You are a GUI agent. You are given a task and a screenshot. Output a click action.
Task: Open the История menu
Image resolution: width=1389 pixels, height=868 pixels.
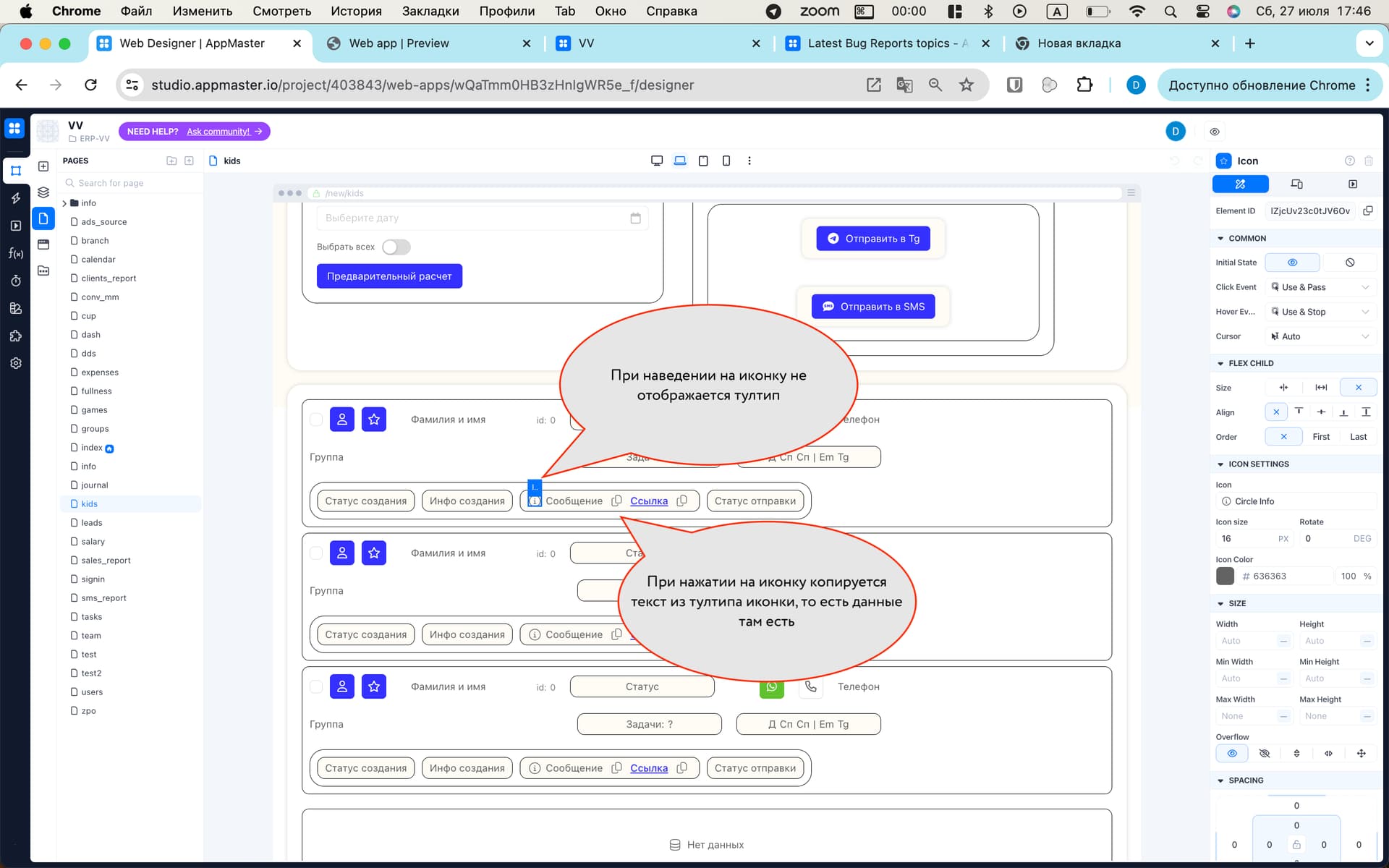pos(356,11)
